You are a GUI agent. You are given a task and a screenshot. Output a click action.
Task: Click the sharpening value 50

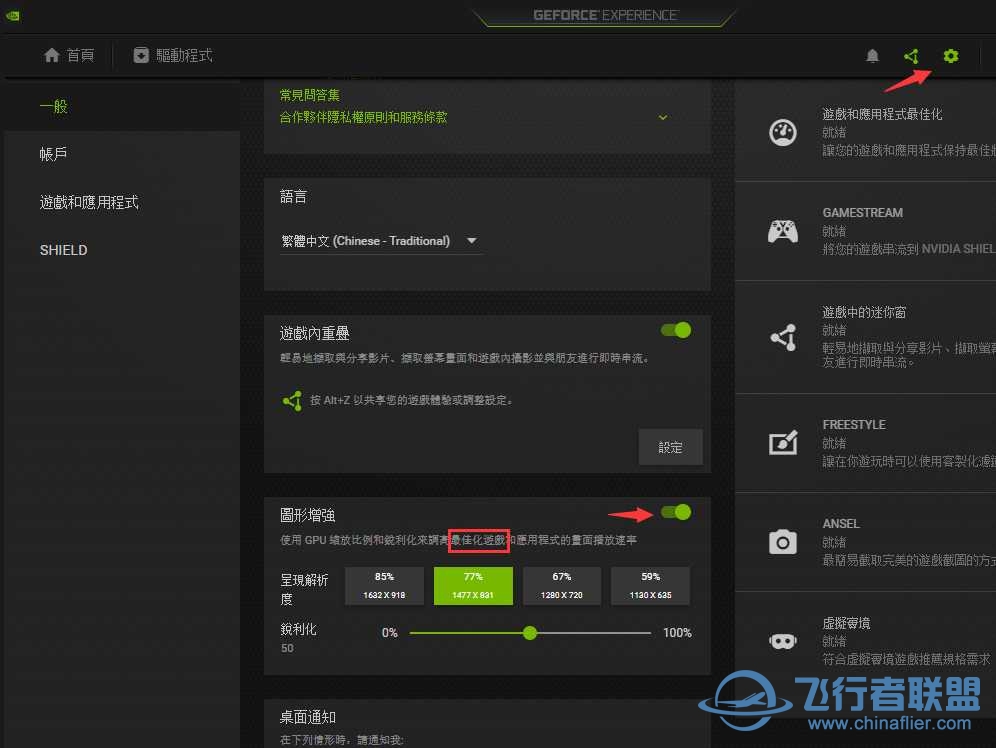click(x=287, y=648)
